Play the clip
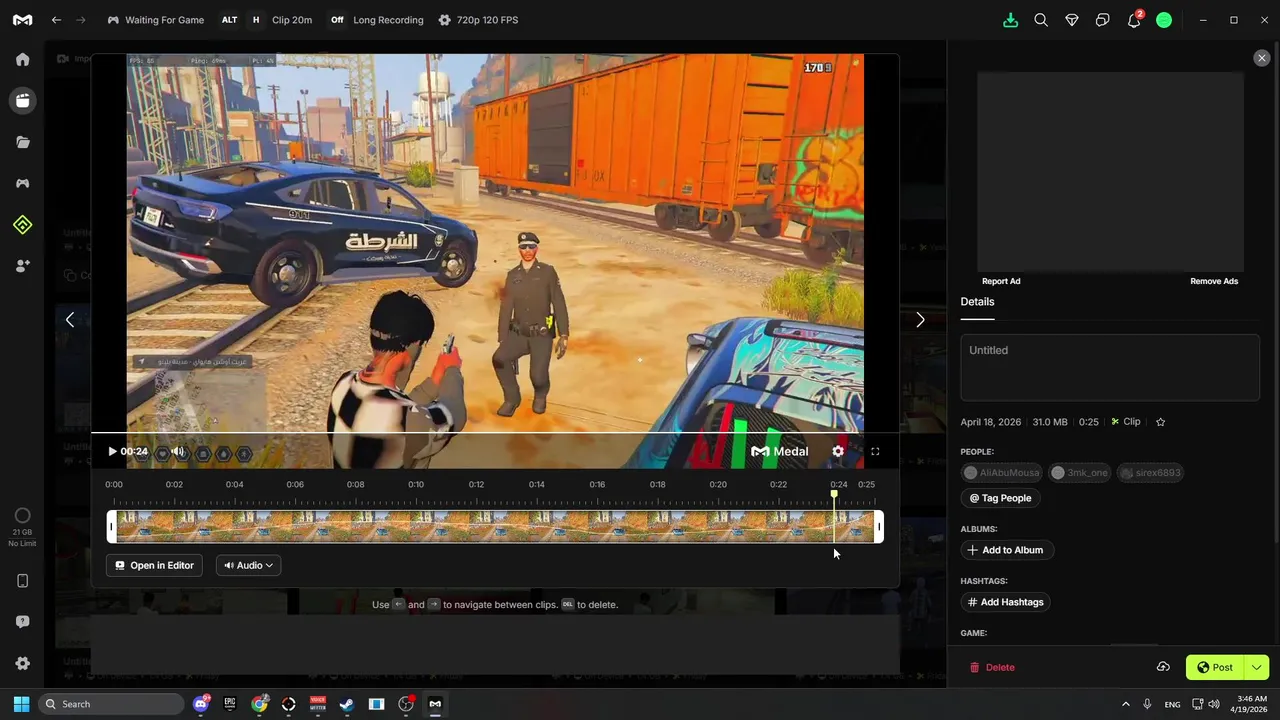This screenshot has width=1280, height=720. 112,451
